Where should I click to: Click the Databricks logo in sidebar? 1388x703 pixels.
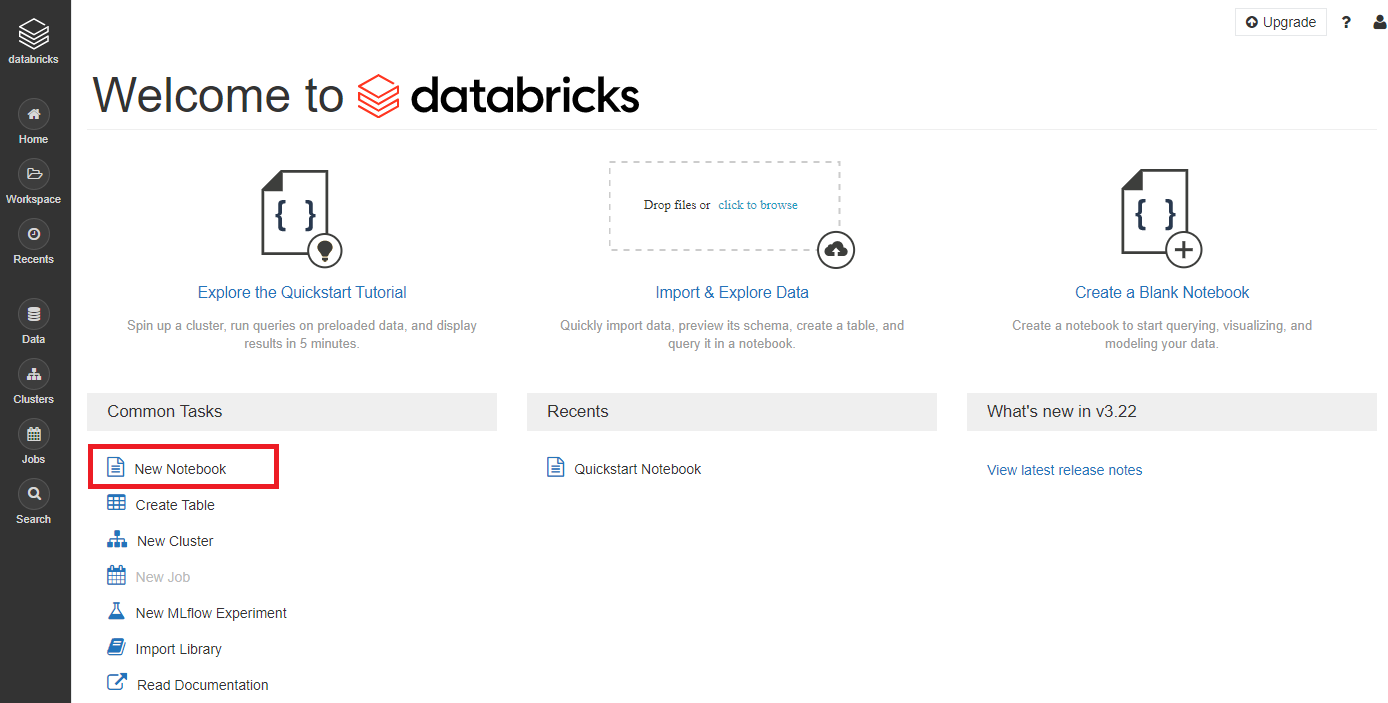coord(33,42)
